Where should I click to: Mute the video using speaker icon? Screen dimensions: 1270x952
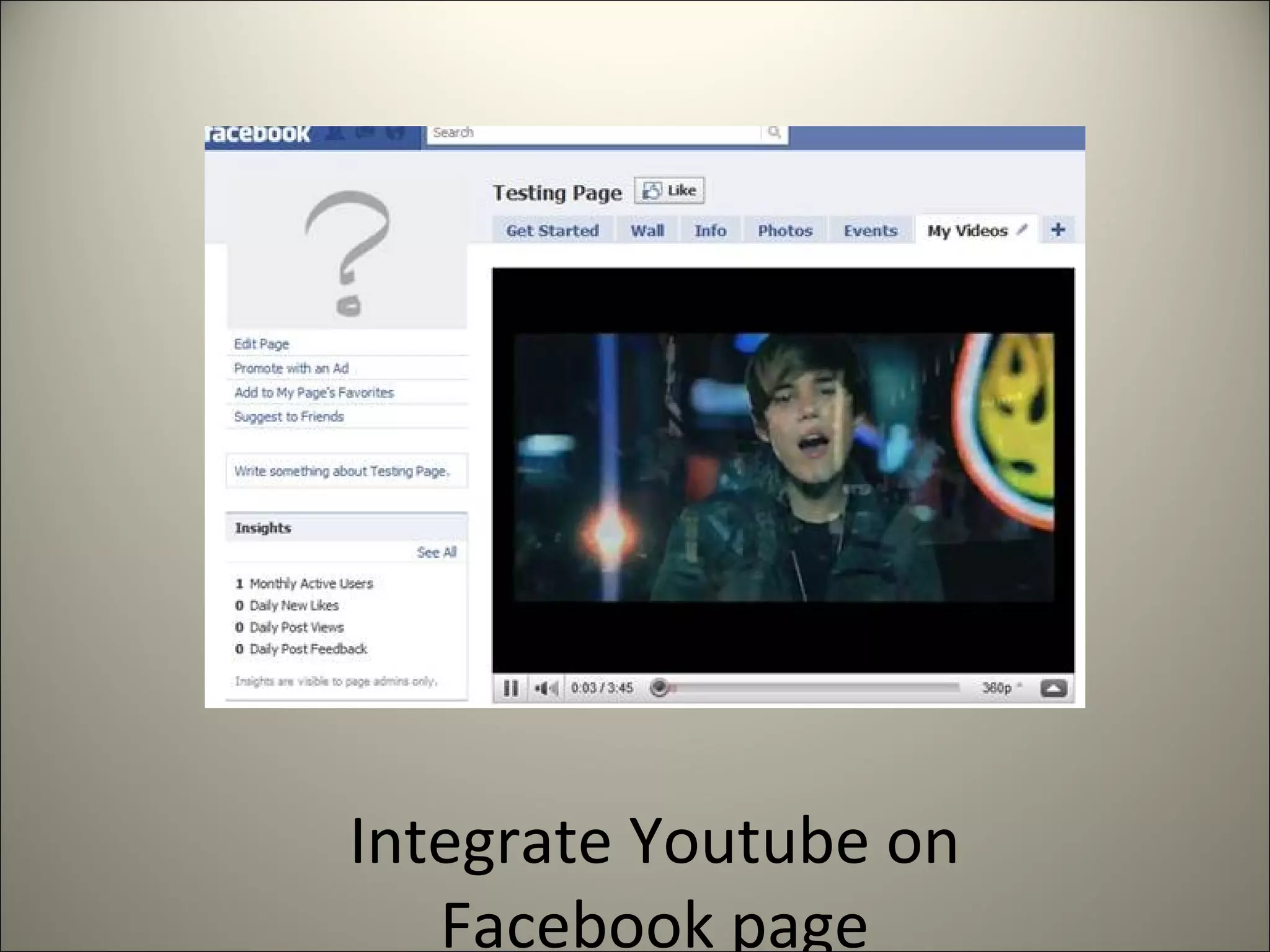click(x=546, y=688)
